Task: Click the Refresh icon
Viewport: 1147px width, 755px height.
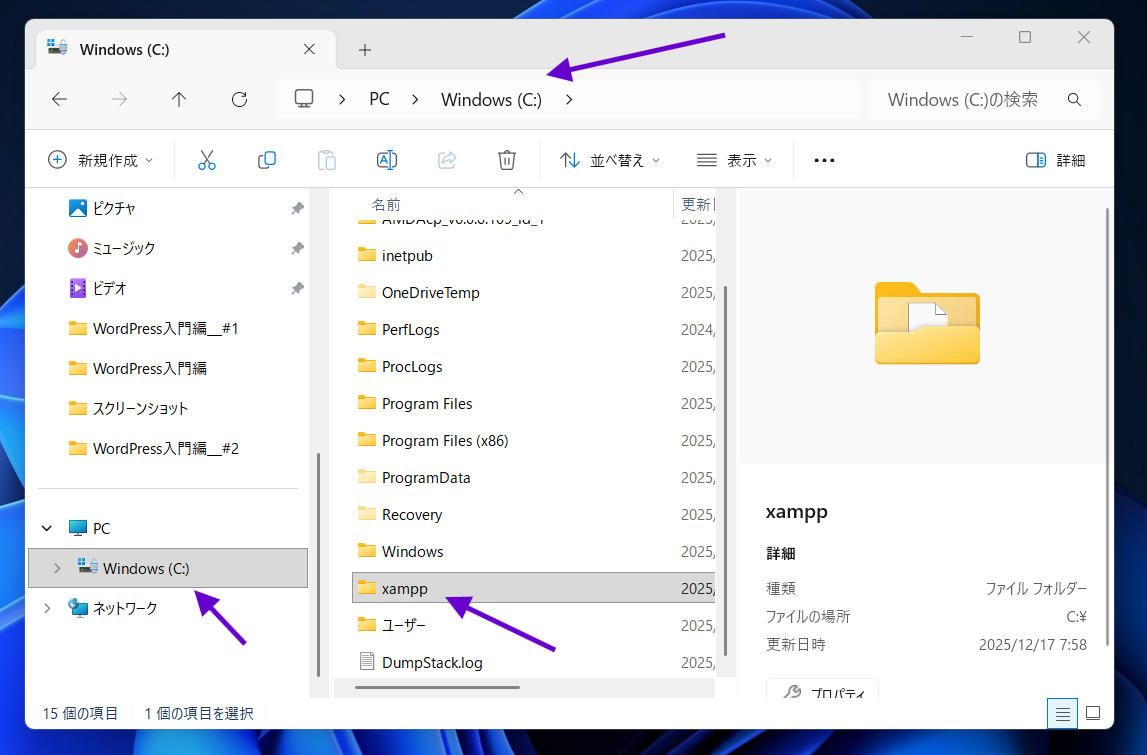Action: pyautogui.click(x=239, y=99)
